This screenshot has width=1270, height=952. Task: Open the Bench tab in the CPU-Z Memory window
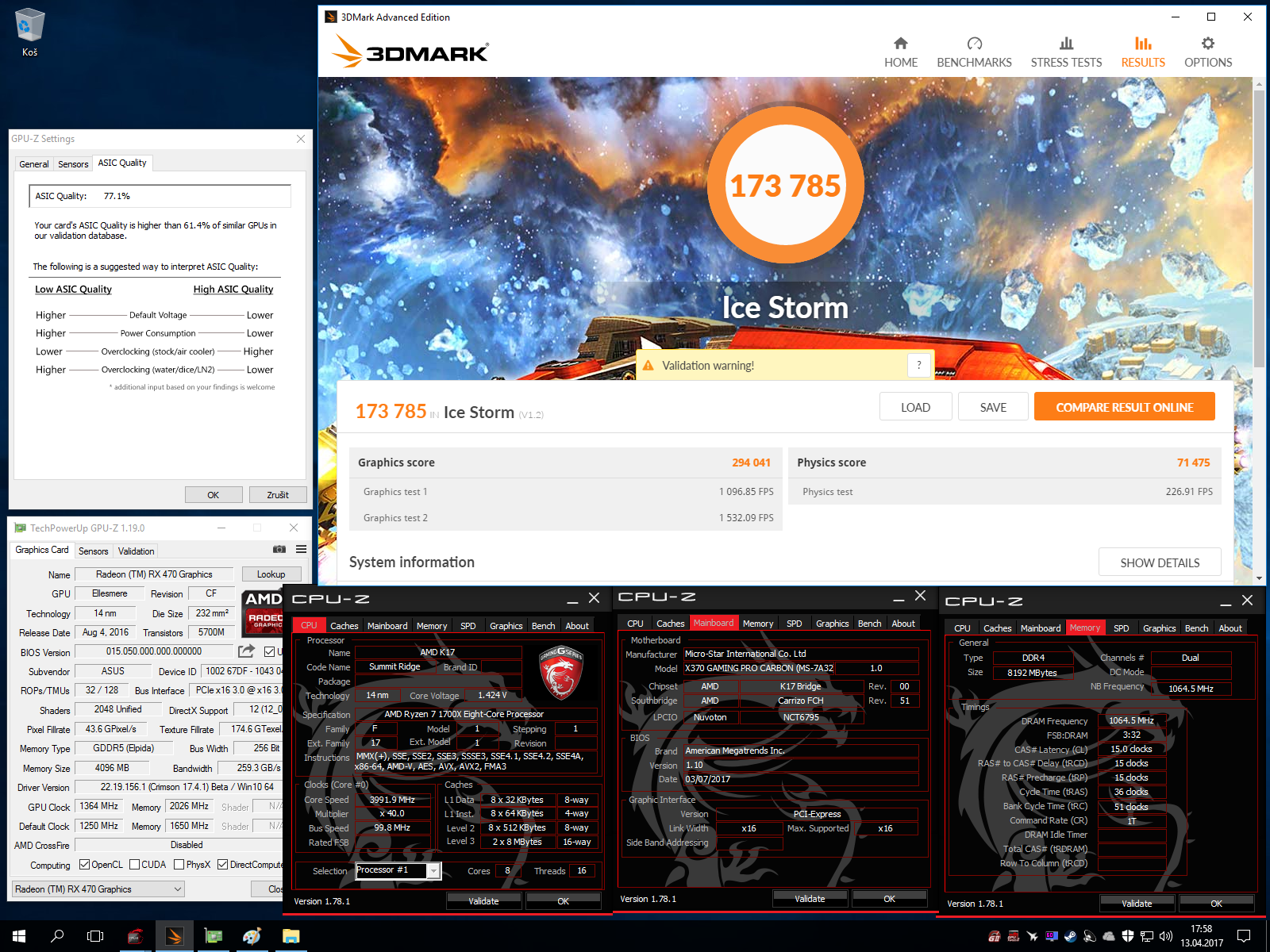pos(1196,628)
